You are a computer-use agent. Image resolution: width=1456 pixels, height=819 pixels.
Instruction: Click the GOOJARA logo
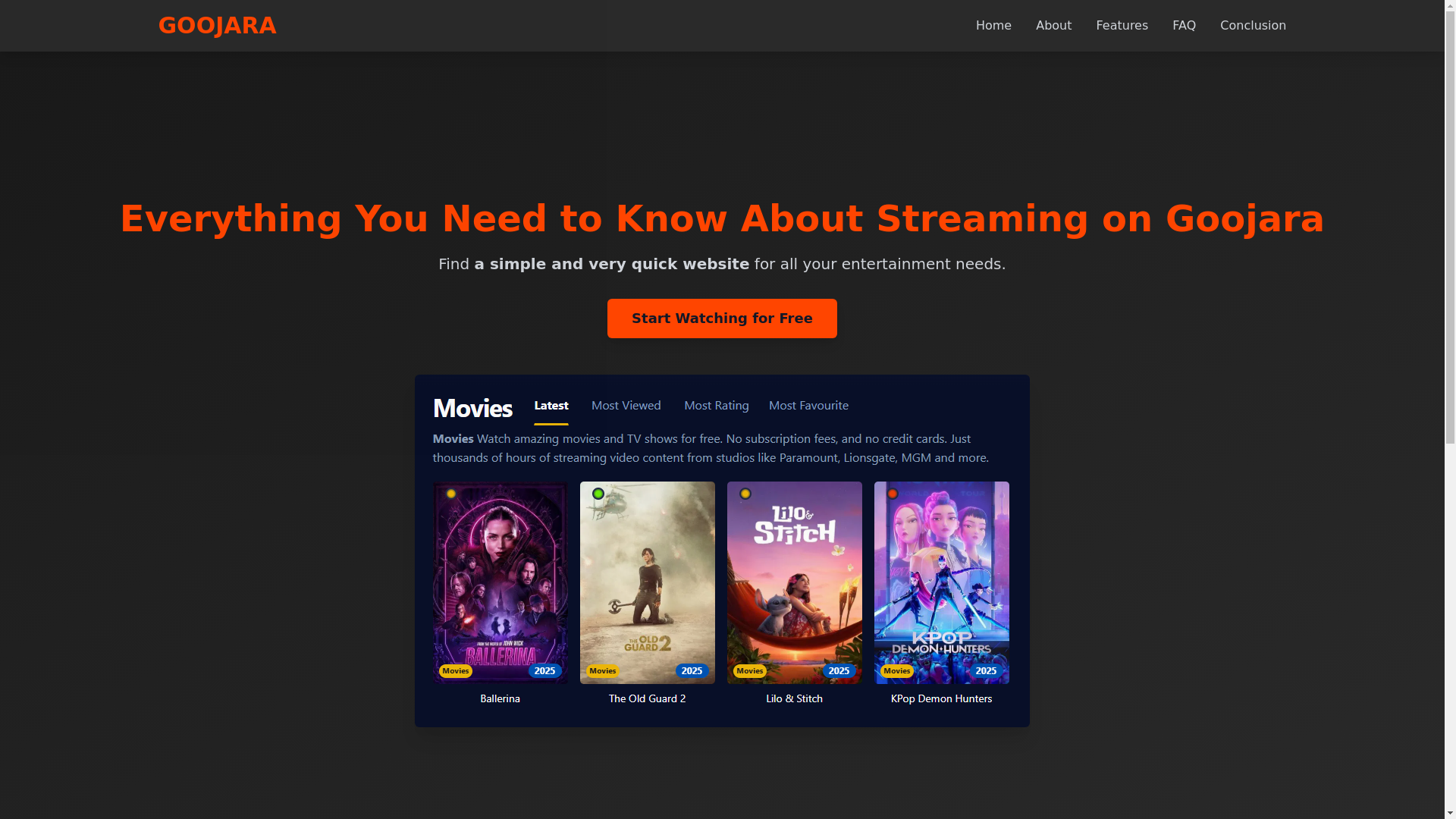(217, 26)
